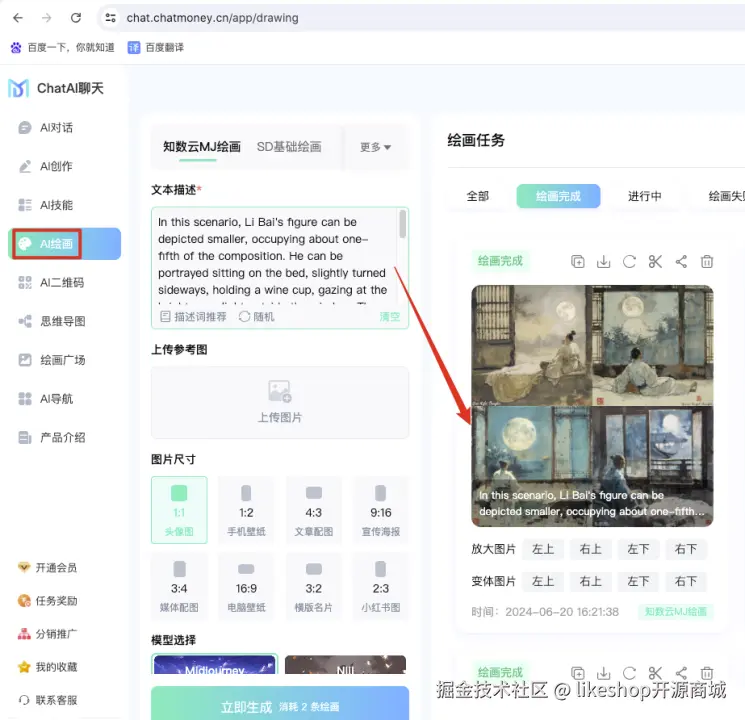Select 4:3 文章配图 size option
The height and width of the screenshot is (720, 745).
[x=314, y=510]
